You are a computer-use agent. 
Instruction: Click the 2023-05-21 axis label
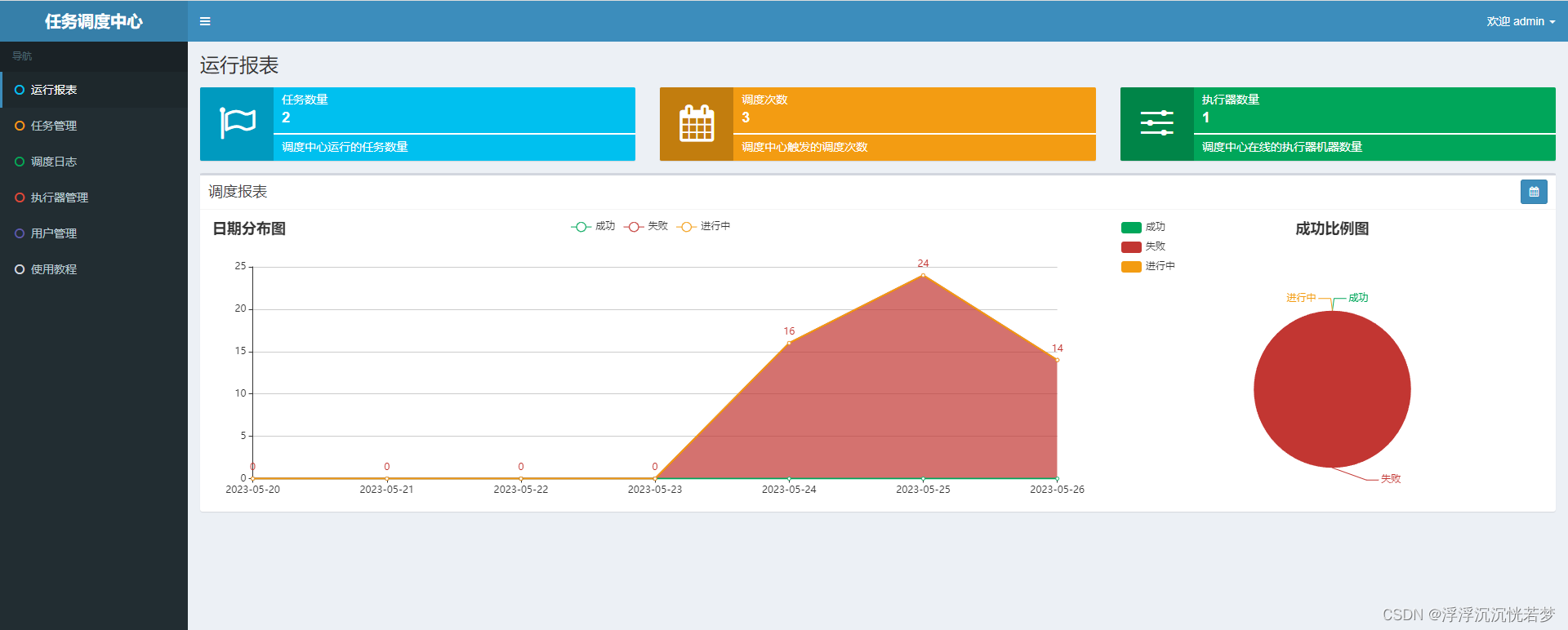click(386, 490)
